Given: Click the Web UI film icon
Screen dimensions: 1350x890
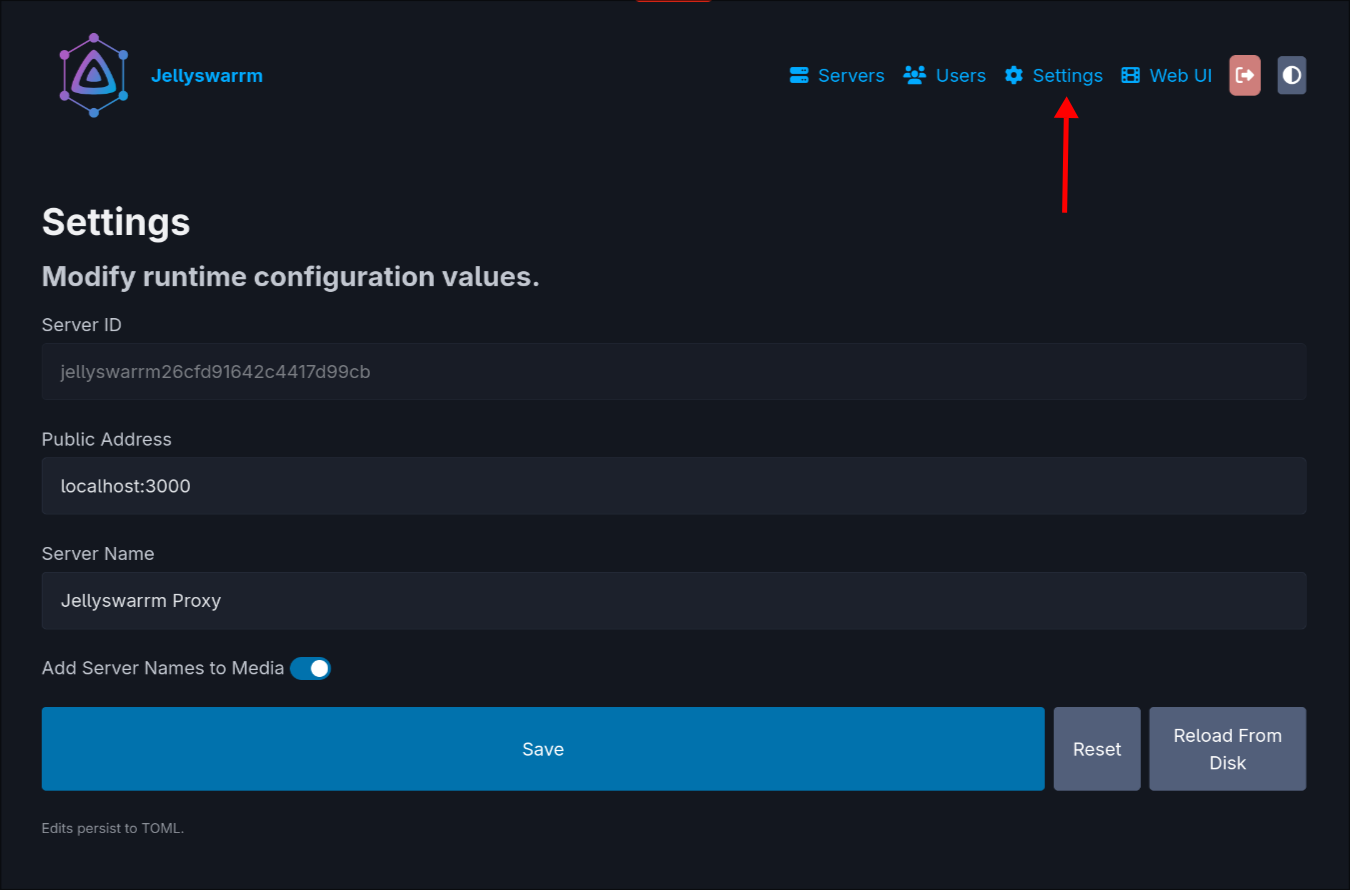Looking at the screenshot, I should tap(1130, 76).
